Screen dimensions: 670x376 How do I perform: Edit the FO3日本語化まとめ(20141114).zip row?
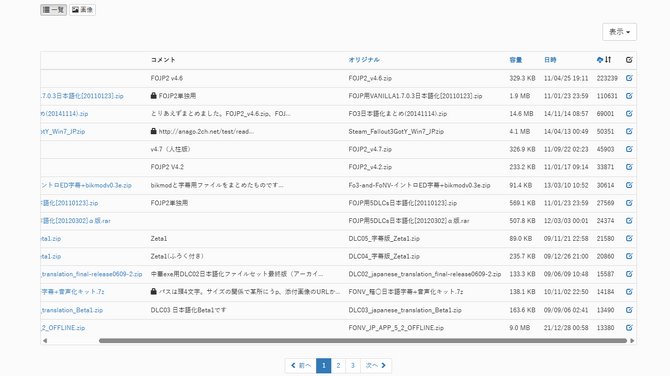pos(629,114)
